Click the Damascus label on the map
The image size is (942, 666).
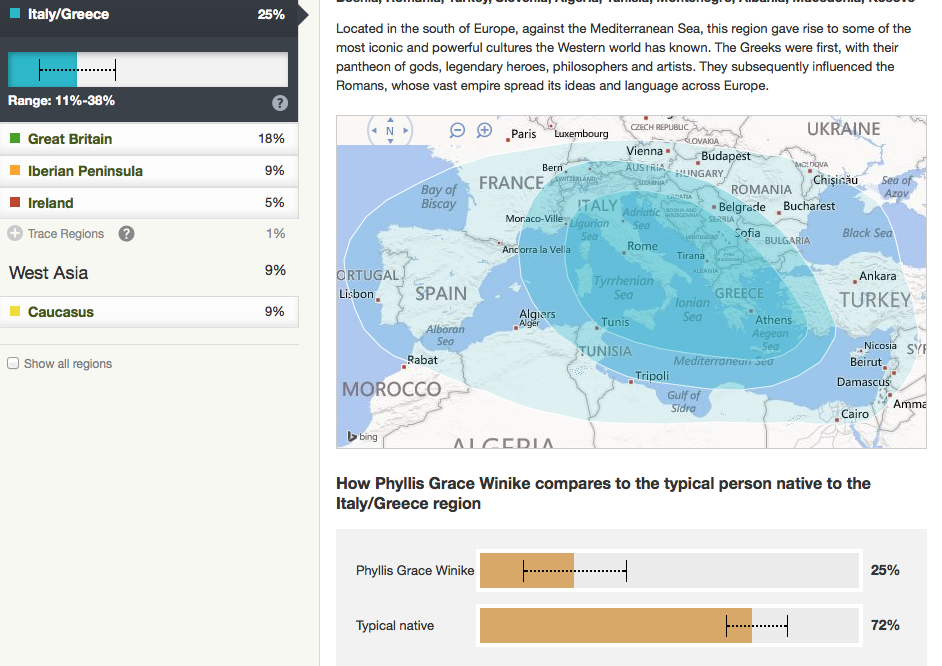[863, 382]
